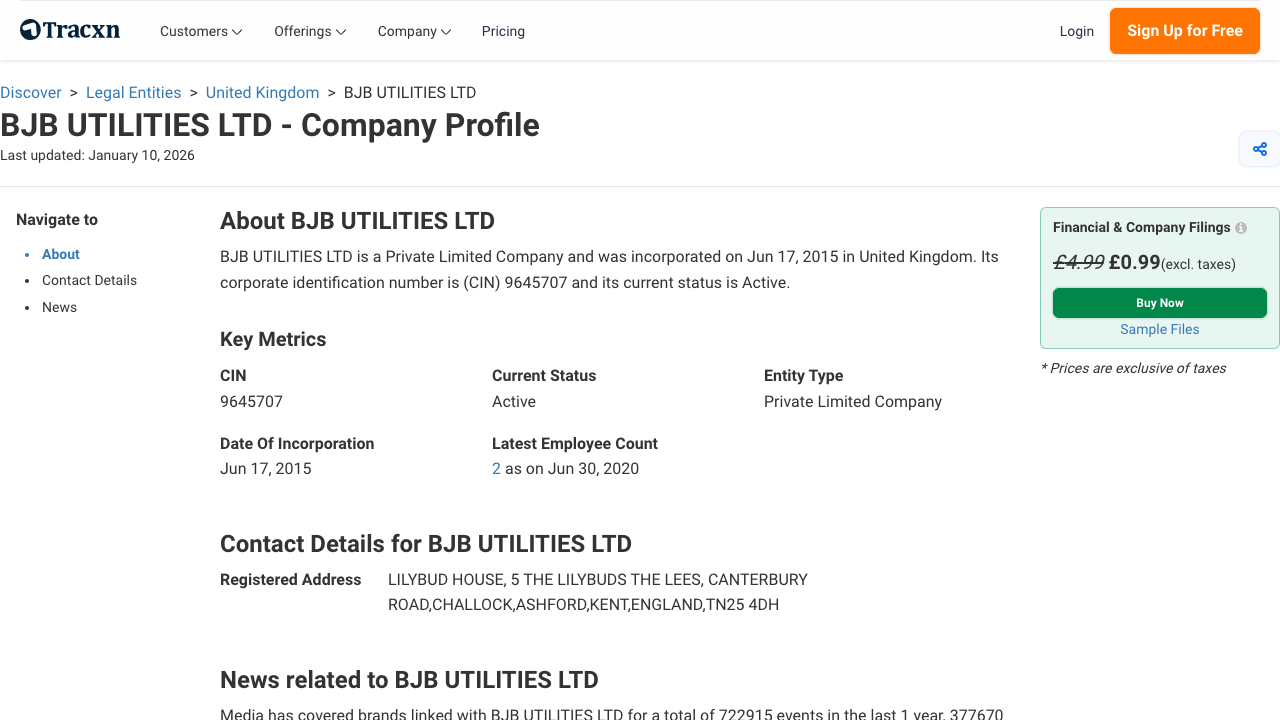Image resolution: width=1280 pixels, height=720 pixels.
Task: Click the BJB UTILITIES LTD page heading
Action: (270, 125)
